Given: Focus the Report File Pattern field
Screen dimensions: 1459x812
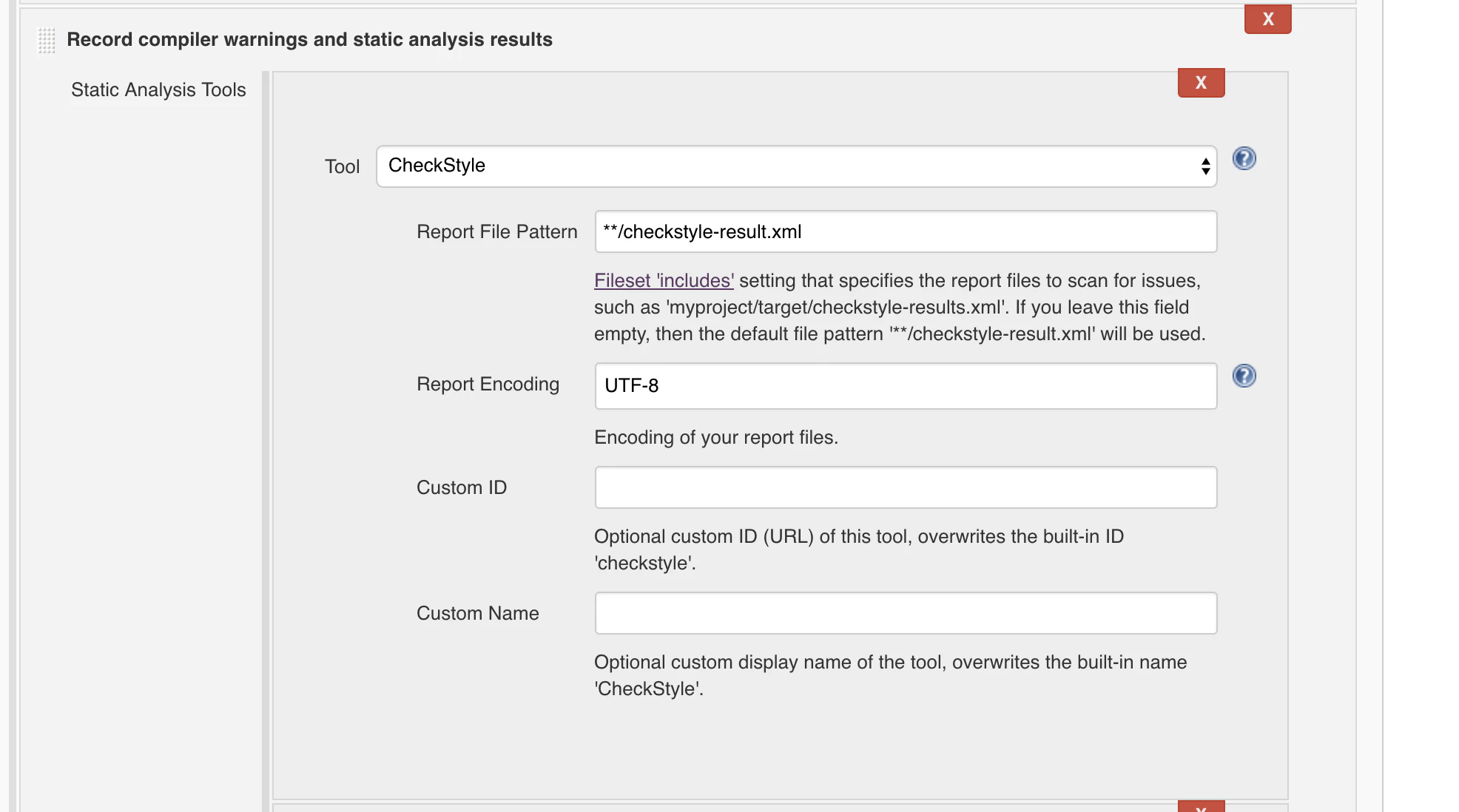Looking at the screenshot, I should [x=906, y=231].
